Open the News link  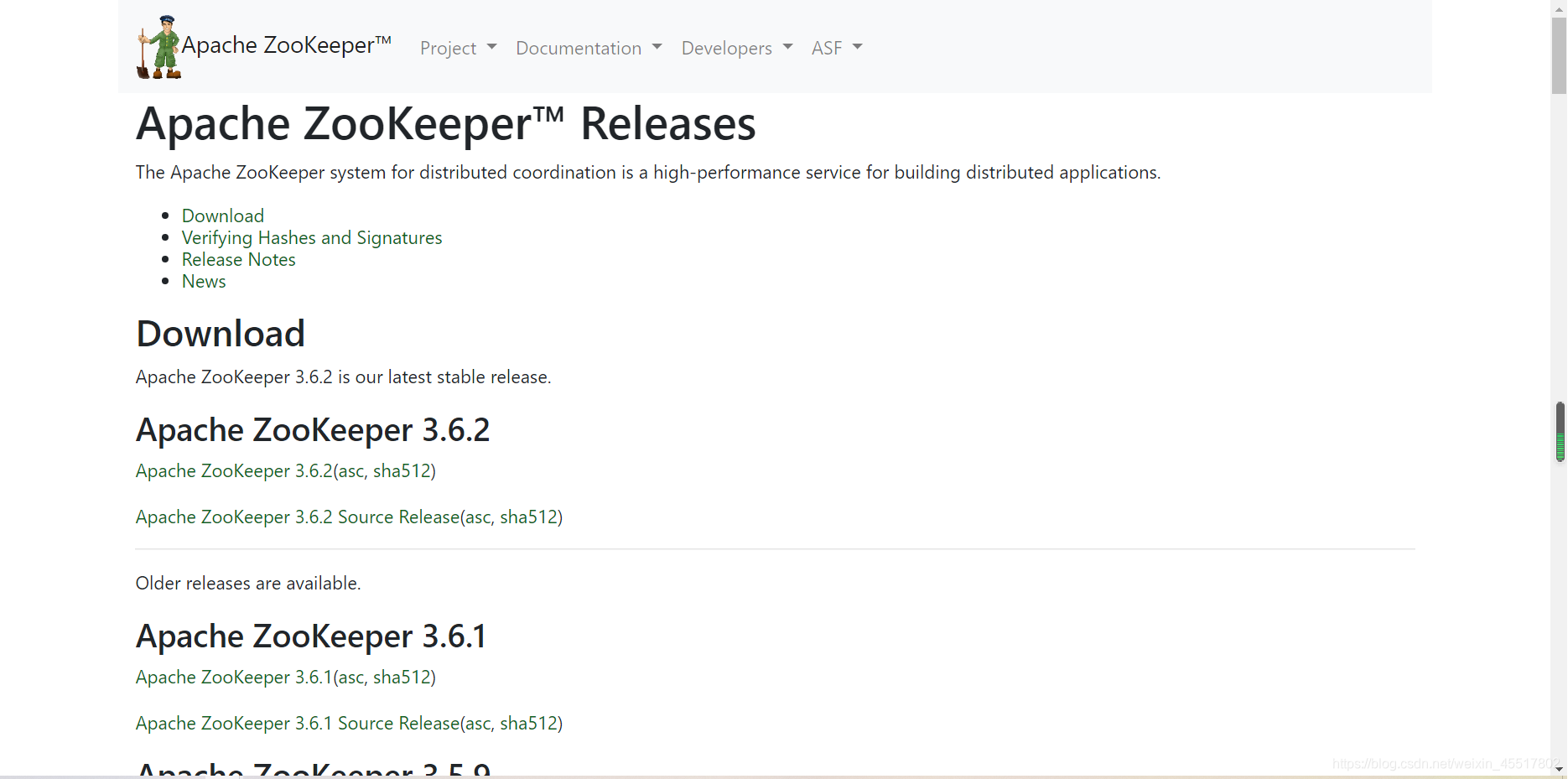click(204, 281)
